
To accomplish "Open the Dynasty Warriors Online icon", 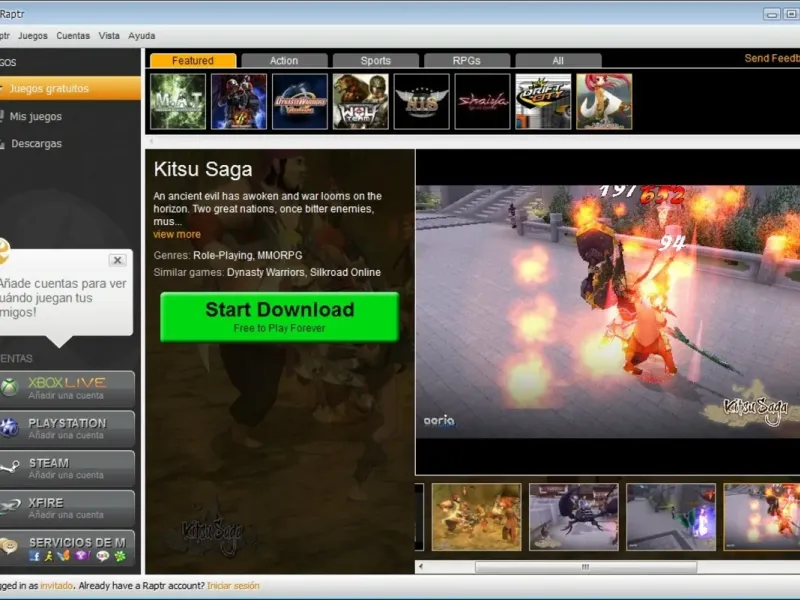I will (x=299, y=101).
